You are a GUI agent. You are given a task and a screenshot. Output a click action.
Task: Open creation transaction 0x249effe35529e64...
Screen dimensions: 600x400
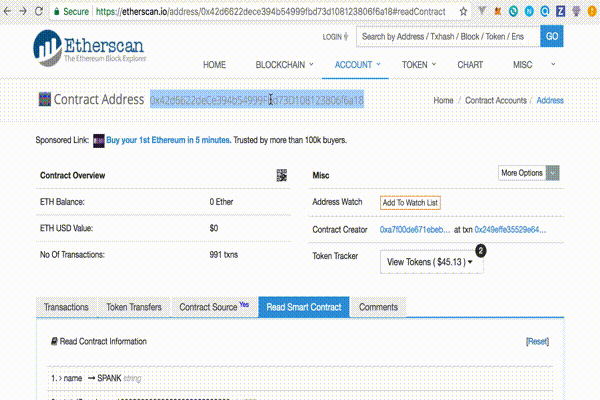tap(510, 230)
